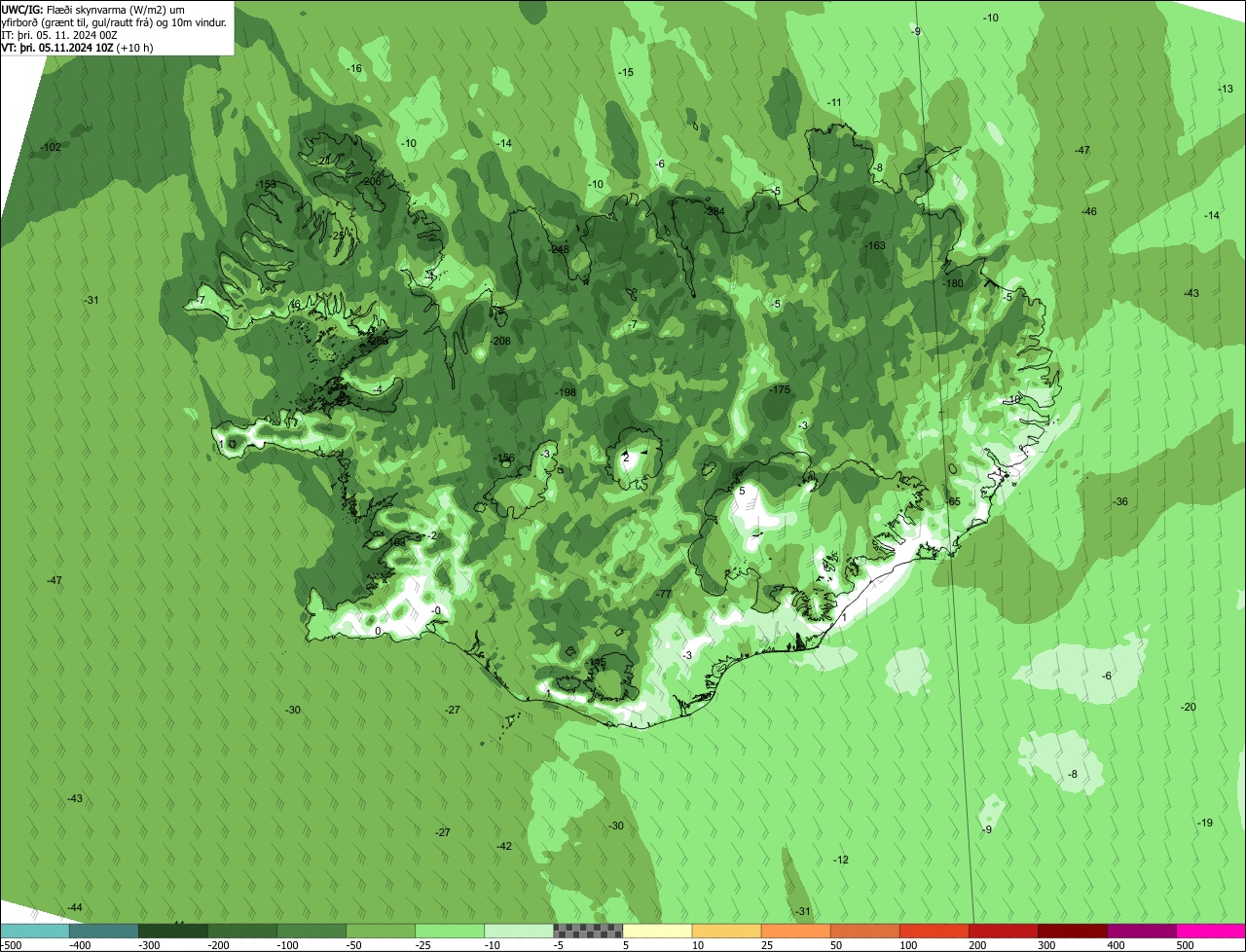The width and height of the screenshot is (1246, 952).
Task: Select the -19 value on the map
Action: 1205,823
